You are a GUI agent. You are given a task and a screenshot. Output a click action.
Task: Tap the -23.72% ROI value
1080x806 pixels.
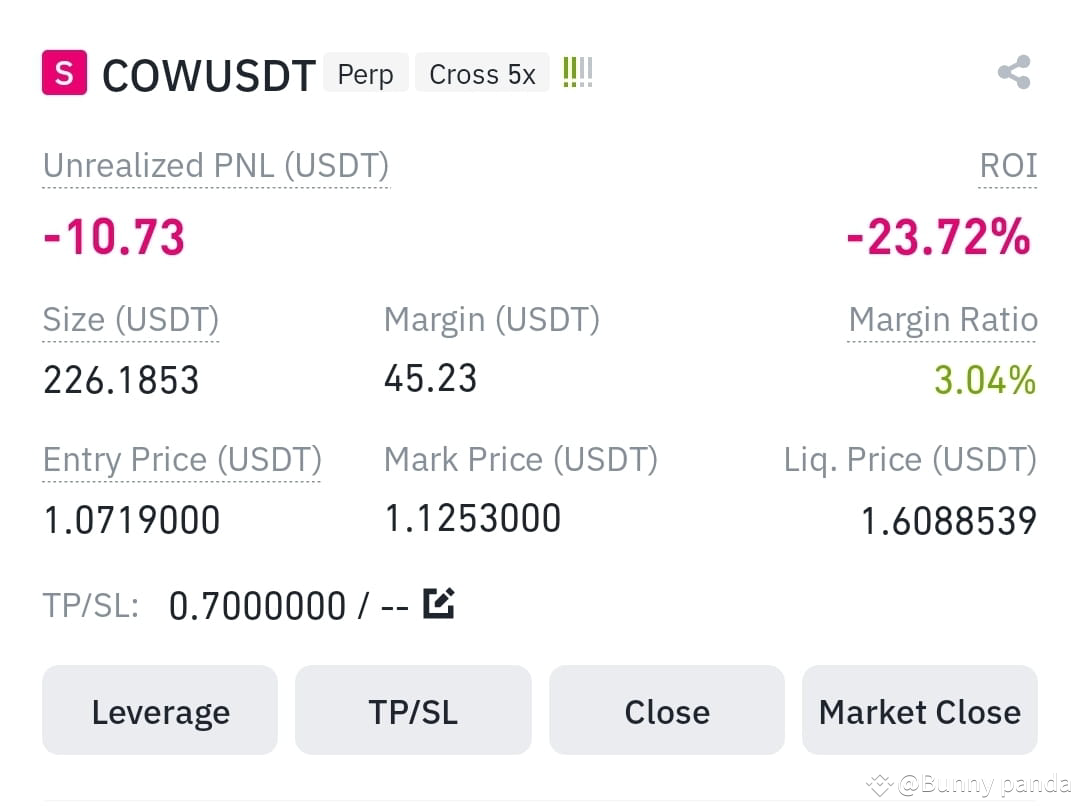tap(939, 237)
